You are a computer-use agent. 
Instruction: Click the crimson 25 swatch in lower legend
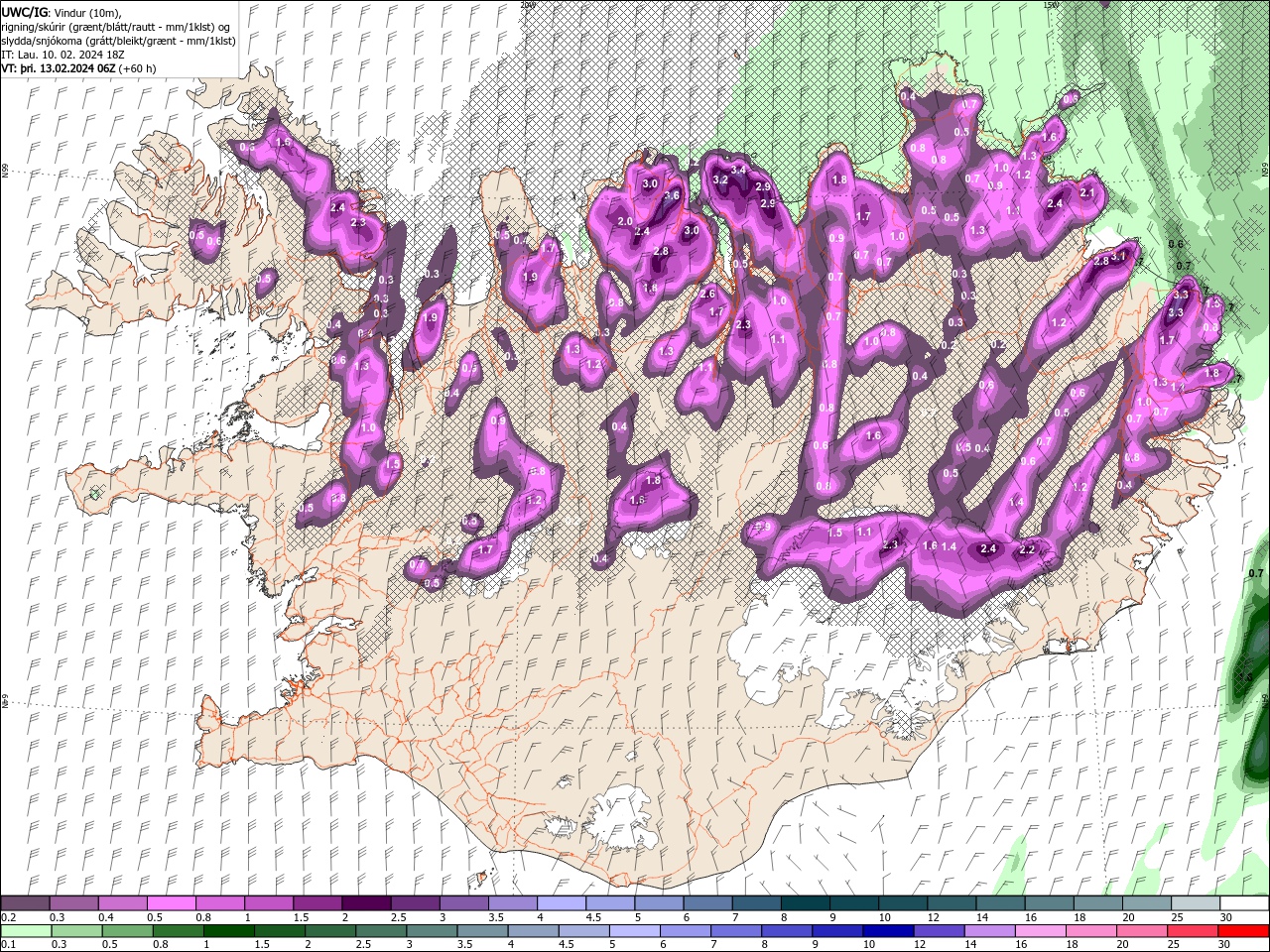1193,931
